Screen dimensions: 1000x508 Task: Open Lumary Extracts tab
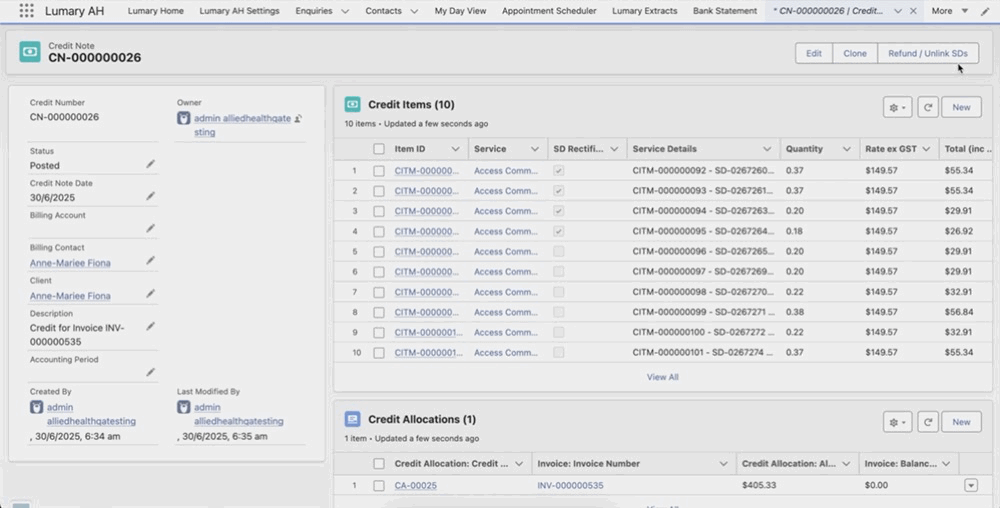point(645,11)
